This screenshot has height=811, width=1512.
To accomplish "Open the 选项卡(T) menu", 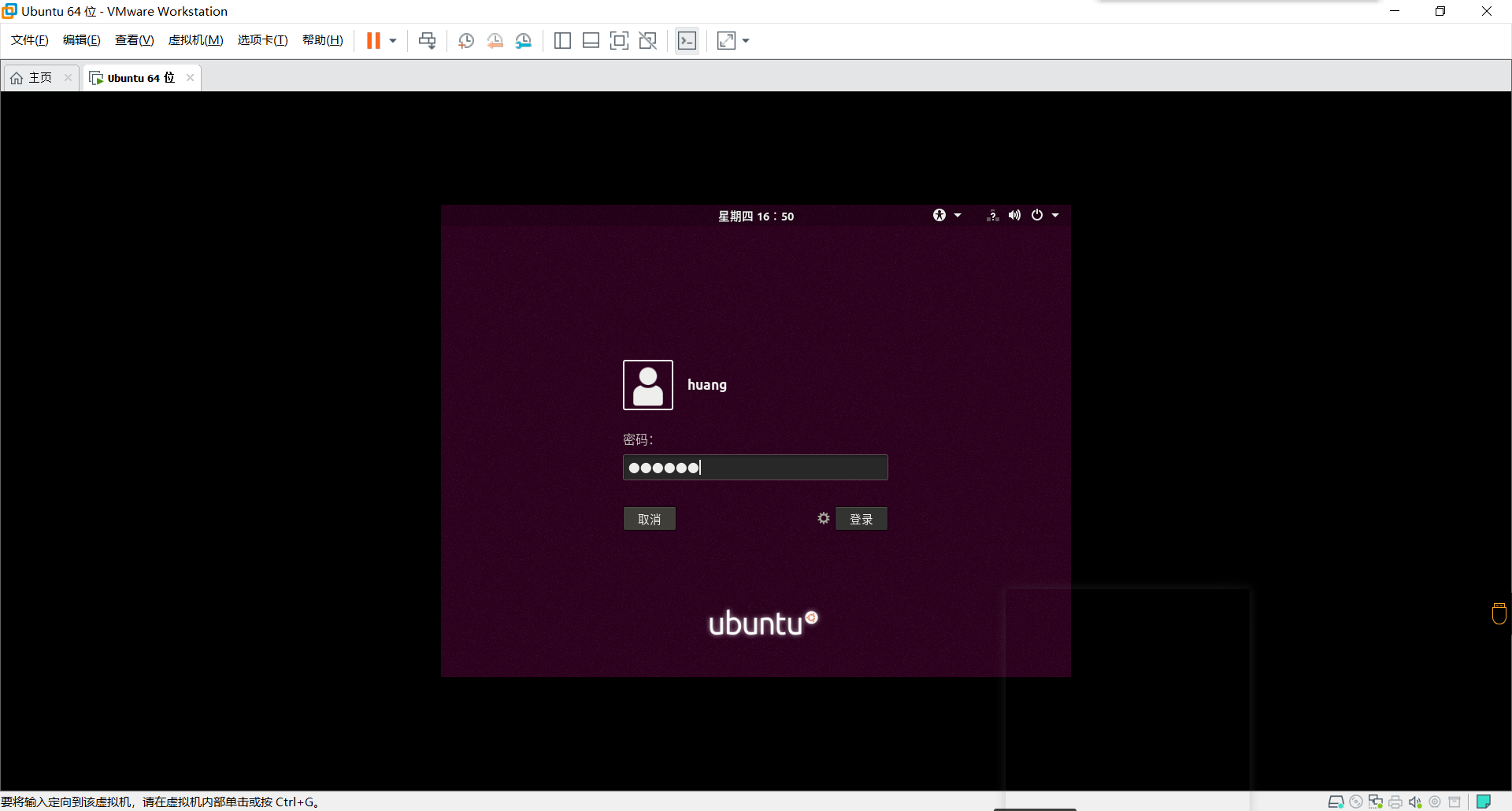I will (x=263, y=40).
